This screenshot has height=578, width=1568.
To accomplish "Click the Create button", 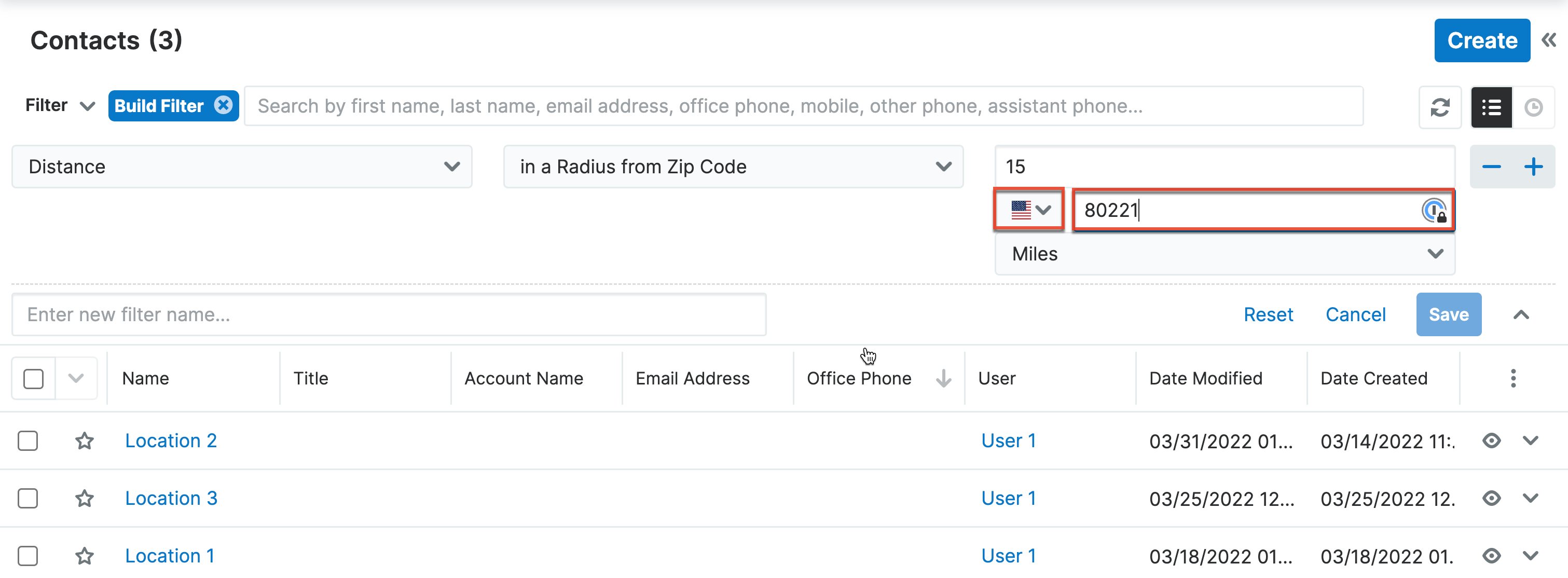I will click(x=1481, y=41).
